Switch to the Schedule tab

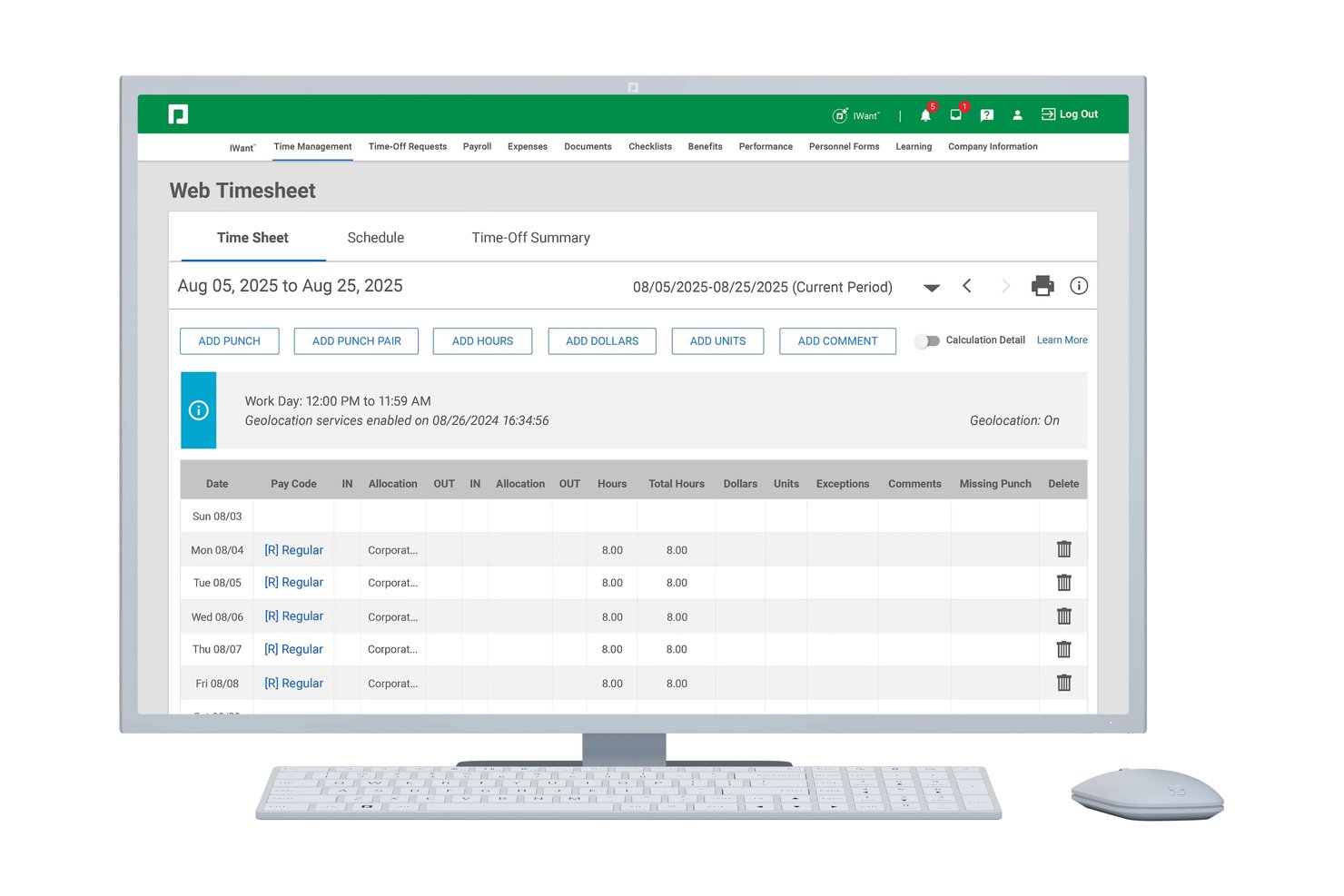point(375,238)
